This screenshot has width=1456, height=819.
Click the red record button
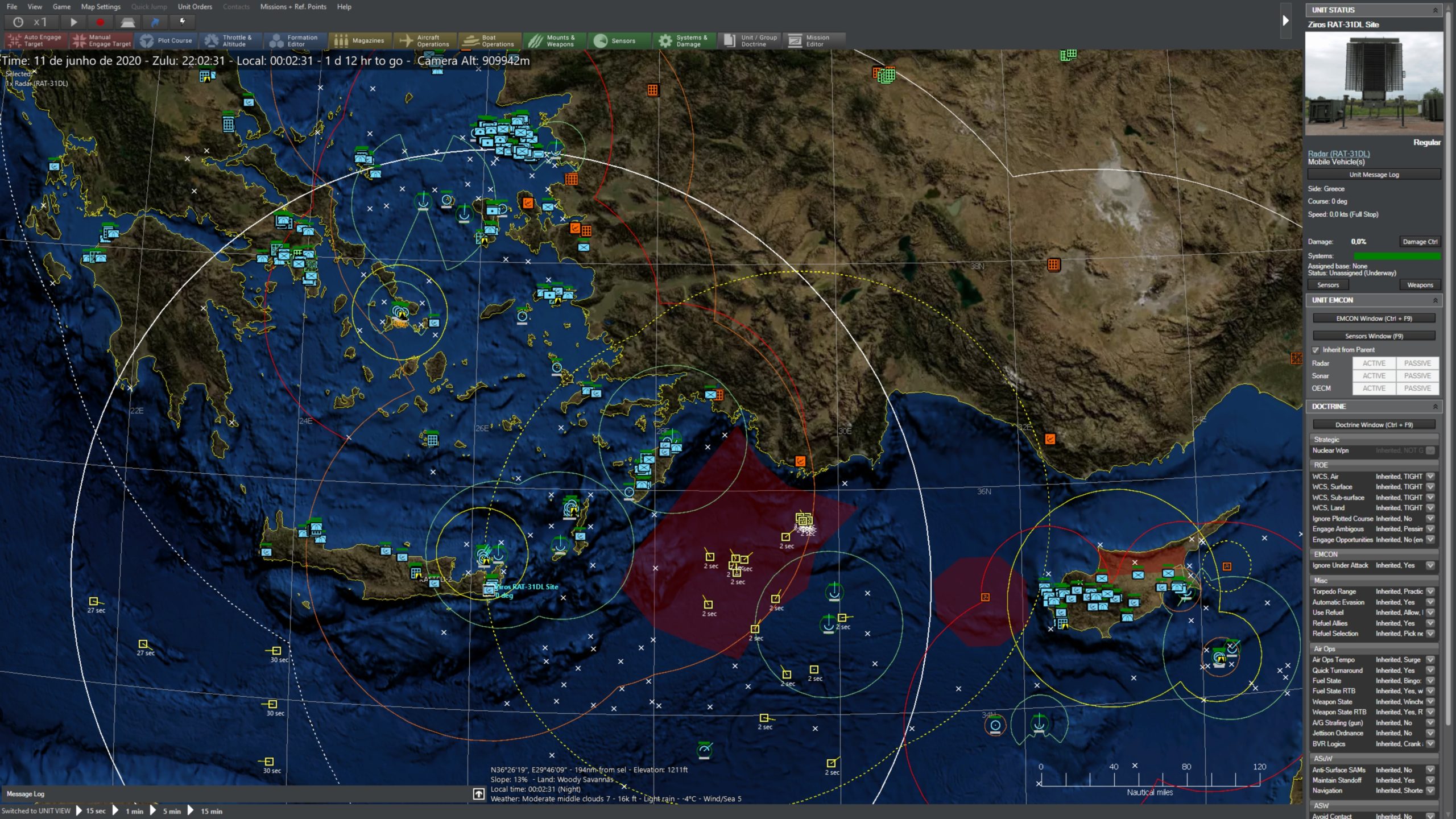tap(100, 22)
